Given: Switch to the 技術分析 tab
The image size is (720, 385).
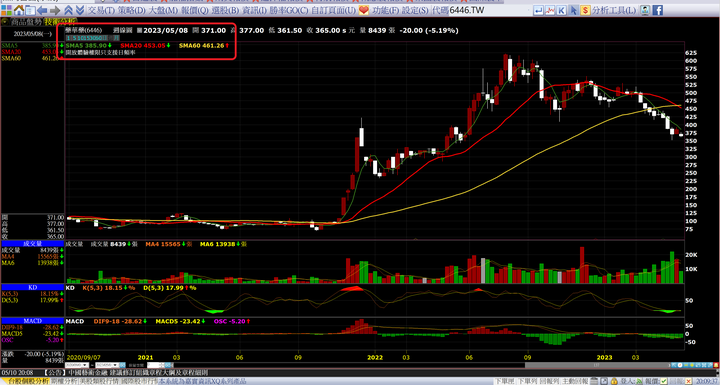Looking at the screenshot, I should 60,22.
